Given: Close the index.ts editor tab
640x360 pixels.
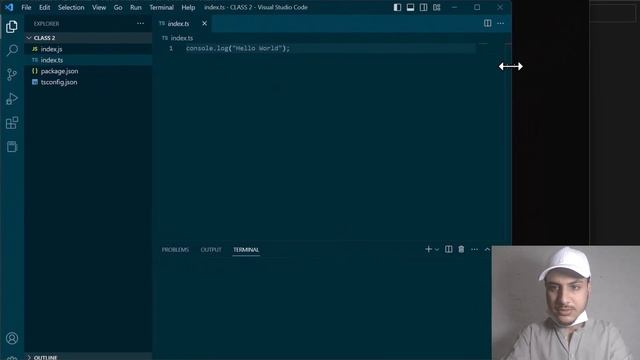Looking at the screenshot, I should pos(204,23).
